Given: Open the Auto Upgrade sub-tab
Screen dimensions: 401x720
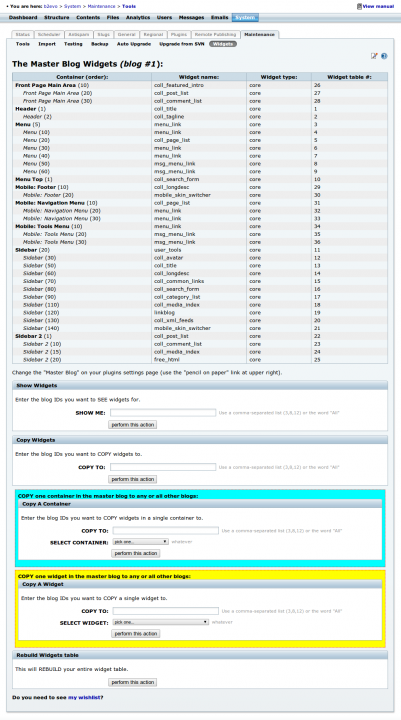Looking at the screenshot, I should [x=134, y=44].
